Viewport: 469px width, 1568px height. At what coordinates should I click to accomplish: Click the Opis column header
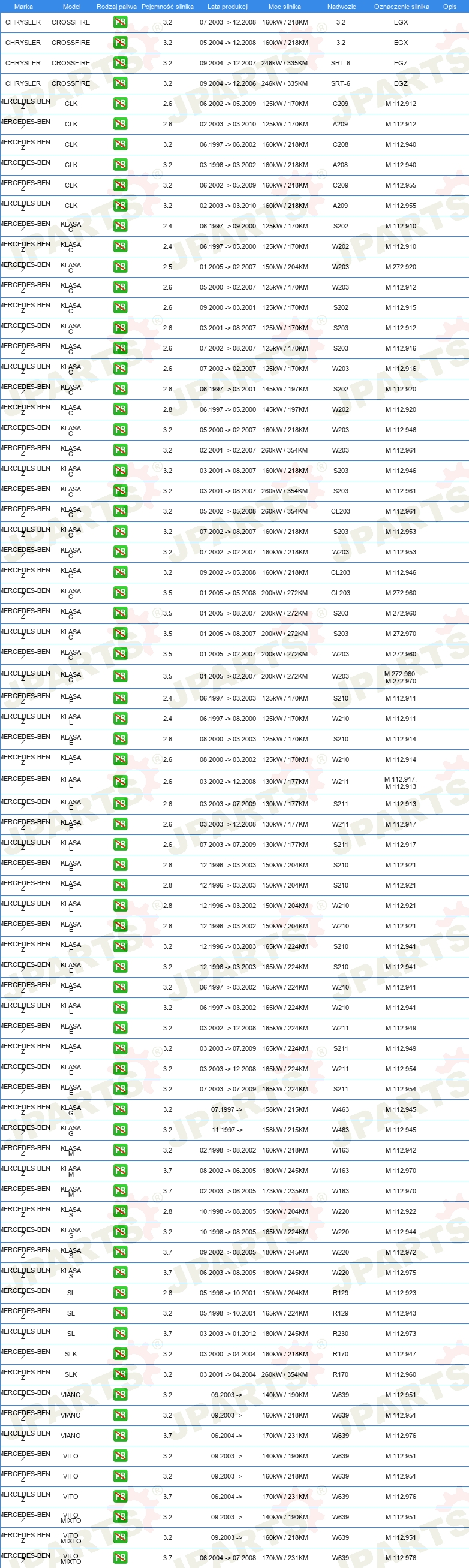coord(450,7)
